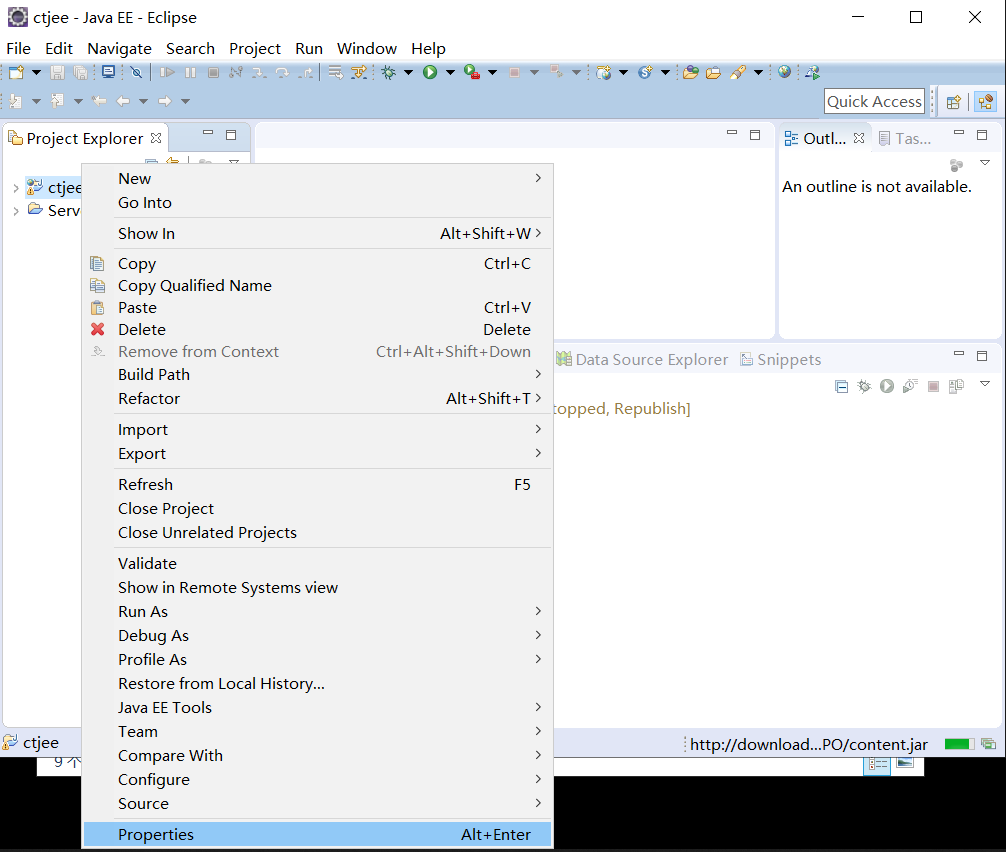Screen dimensions: 1006x852
Task: Click the Open Task briefcase icon
Action: [713, 72]
